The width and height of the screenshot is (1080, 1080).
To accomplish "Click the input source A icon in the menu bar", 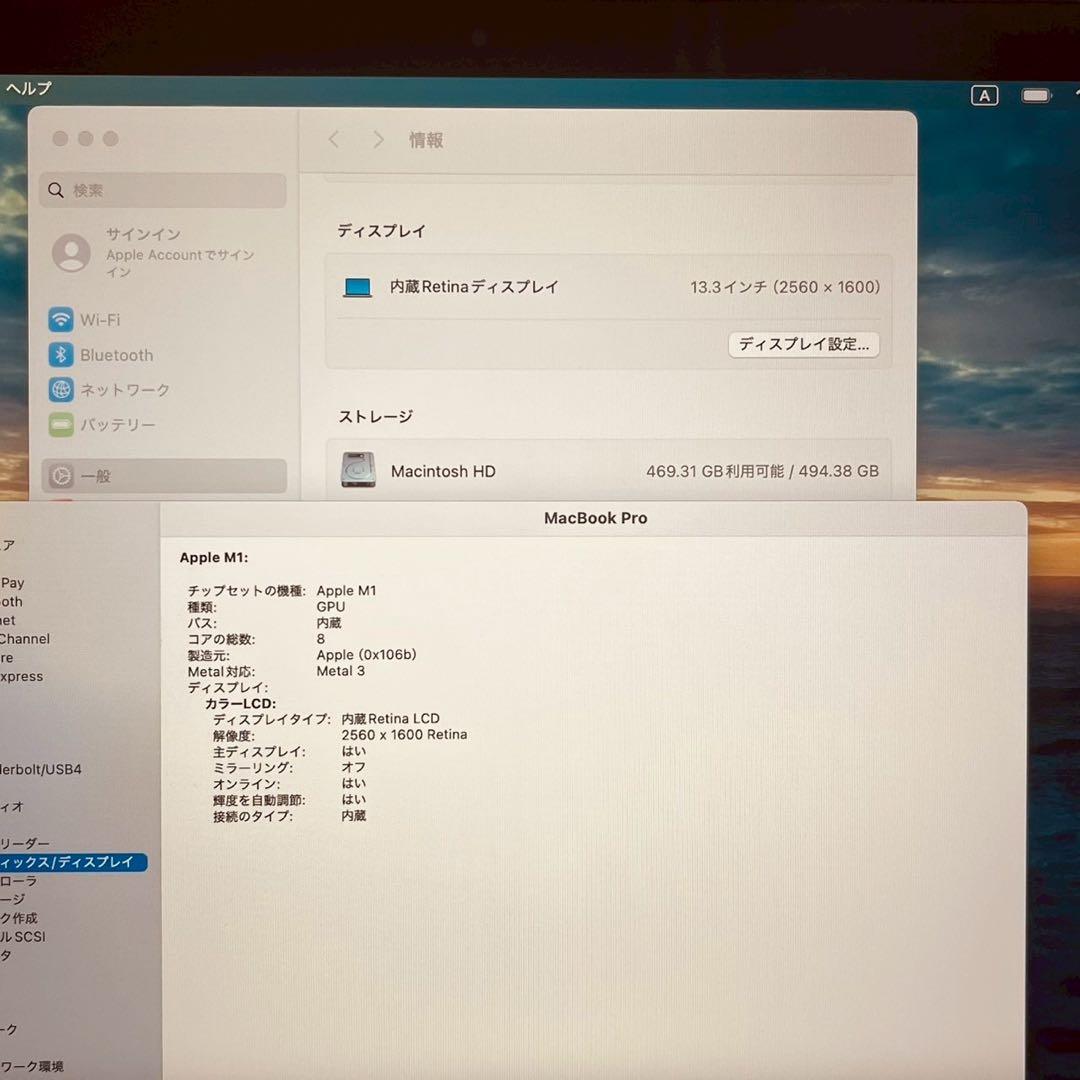I will [x=984, y=96].
